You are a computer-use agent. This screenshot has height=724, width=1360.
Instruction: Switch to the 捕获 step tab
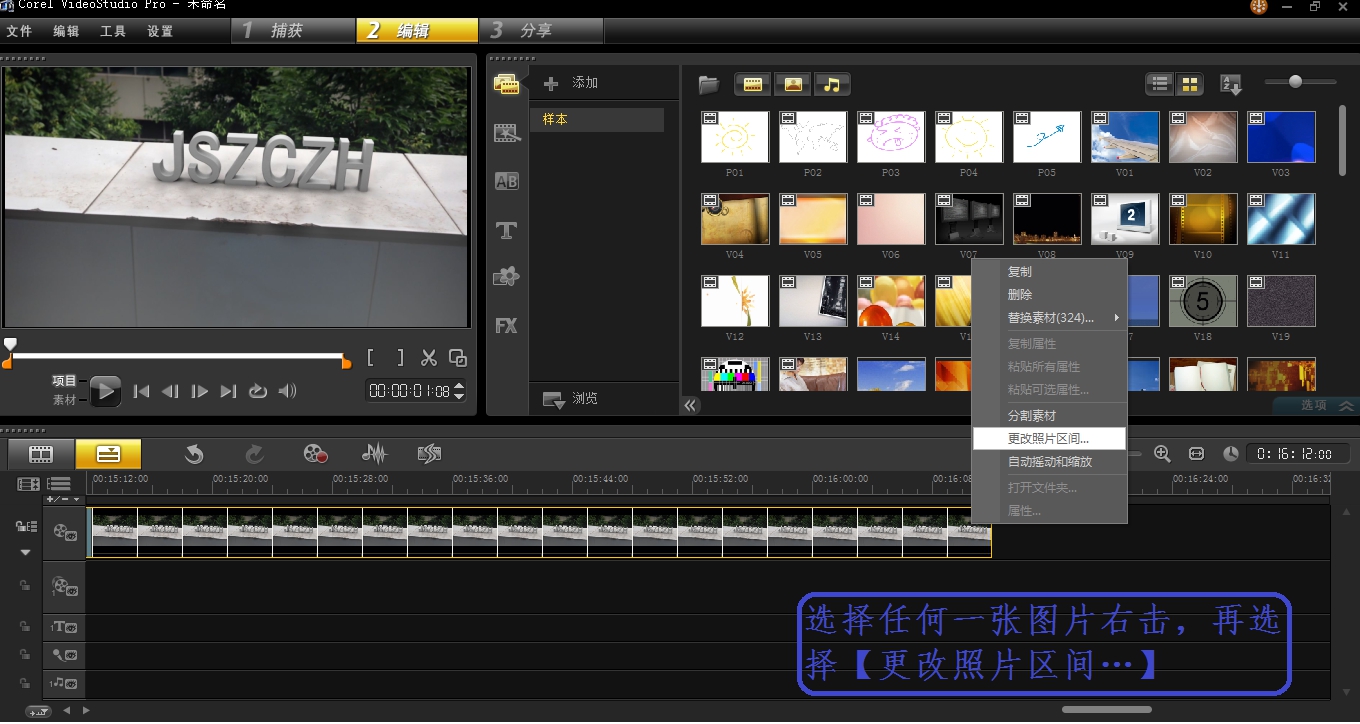coord(295,31)
